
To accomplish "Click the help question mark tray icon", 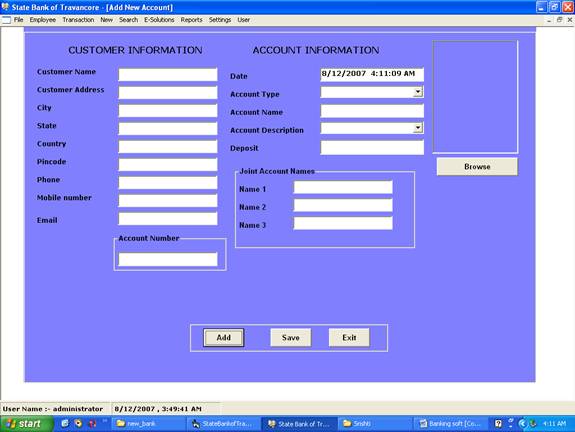I will coord(498,424).
